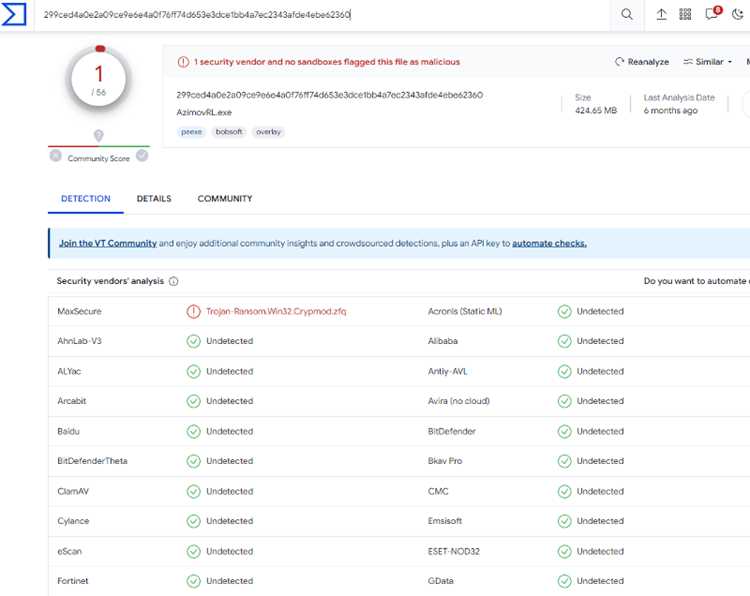Open the automate checks link
This screenshot has height=596, width=750.
pyautogui.click(x=549, y=243)
